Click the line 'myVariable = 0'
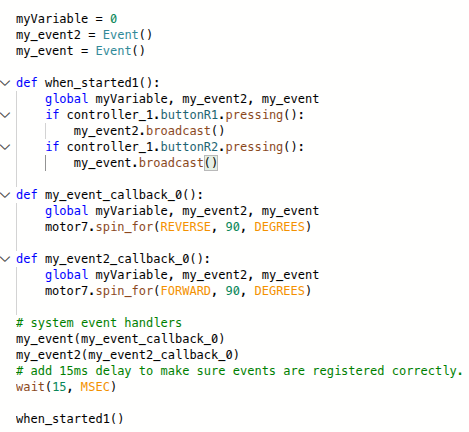This screenshot has height=432, width=469. click(x=67, y=19)
